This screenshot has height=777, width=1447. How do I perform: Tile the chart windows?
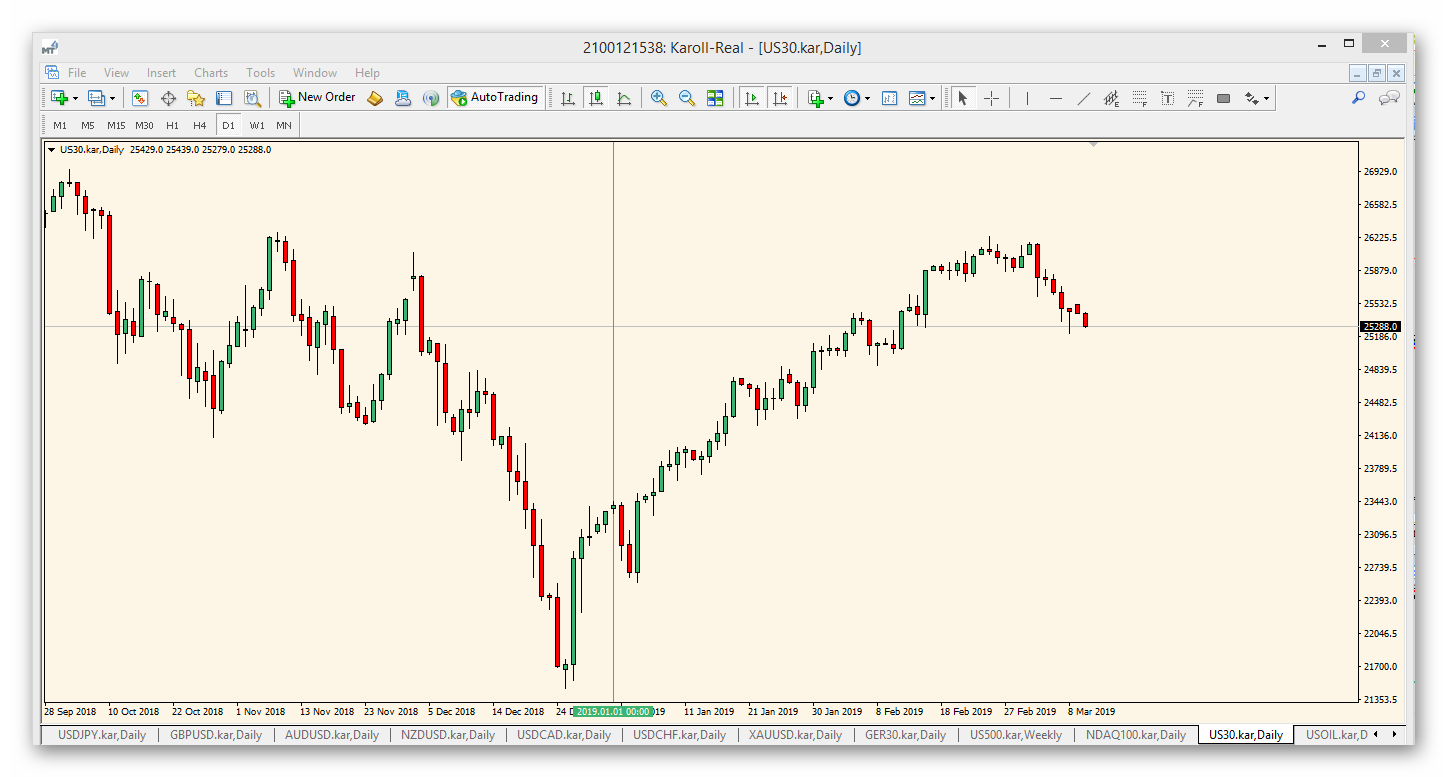coord(715,98)
